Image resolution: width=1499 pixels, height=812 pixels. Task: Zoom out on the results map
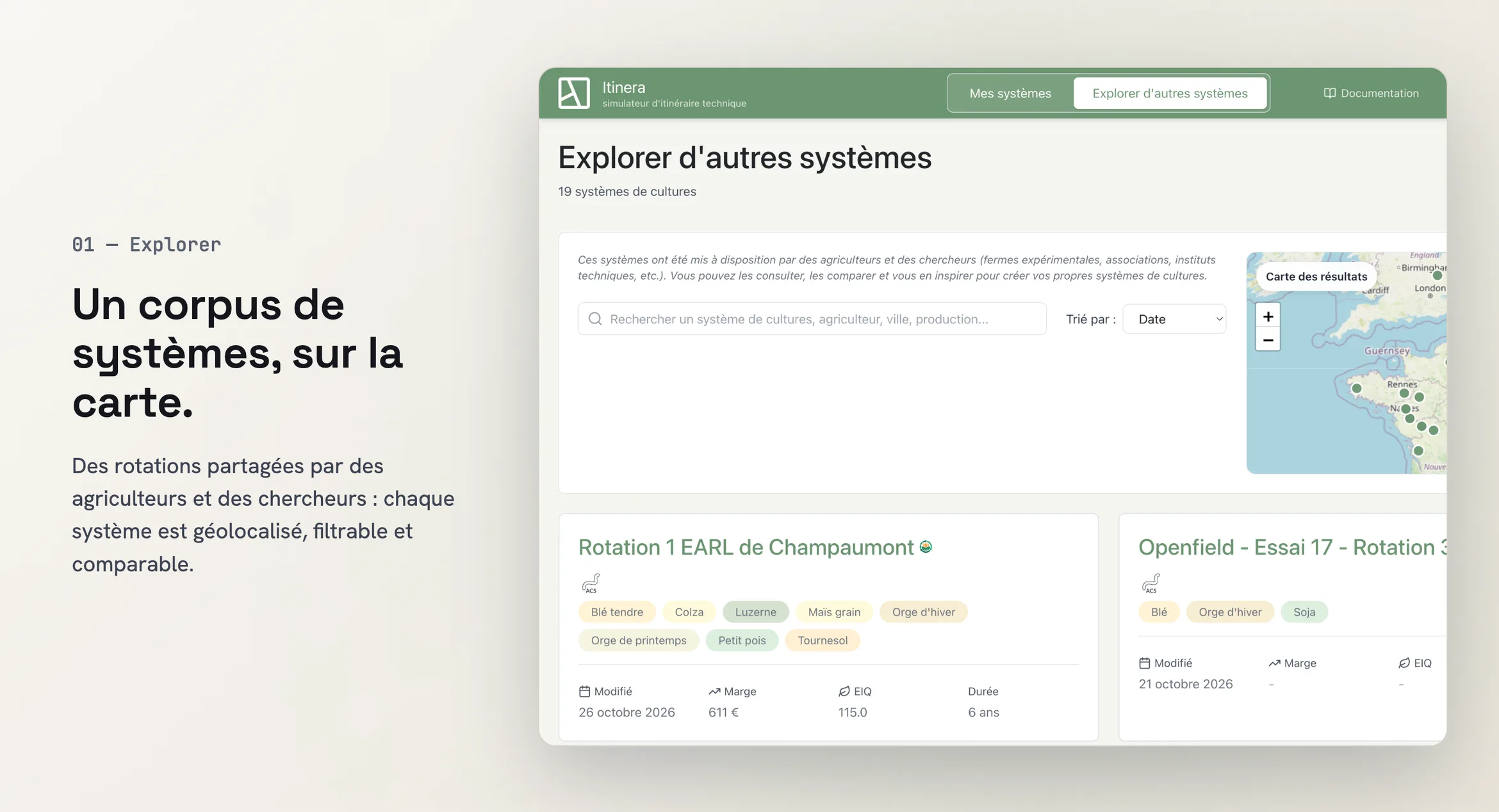[1268, 340]
